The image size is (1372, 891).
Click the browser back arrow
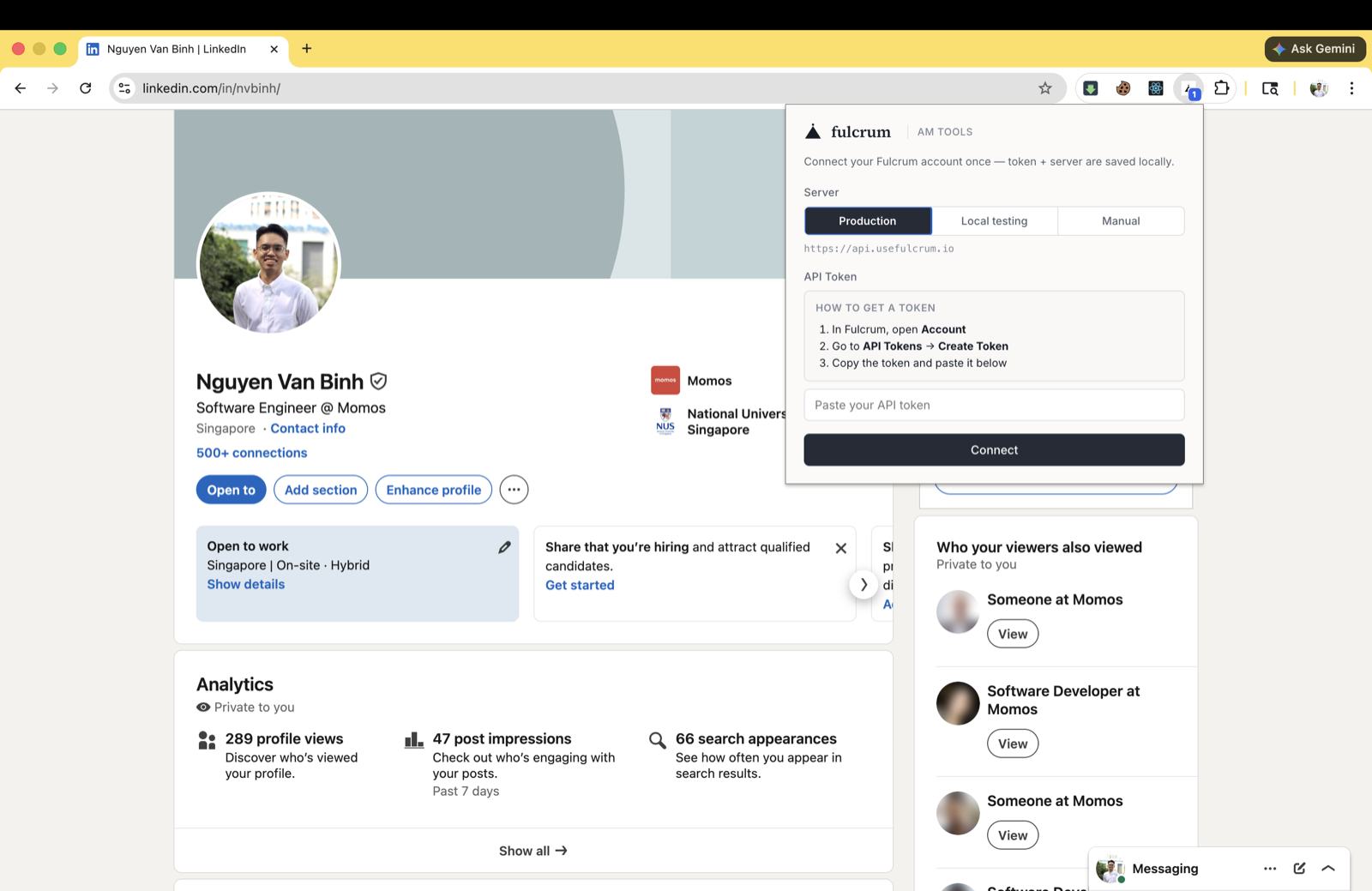tap(21, 88)
